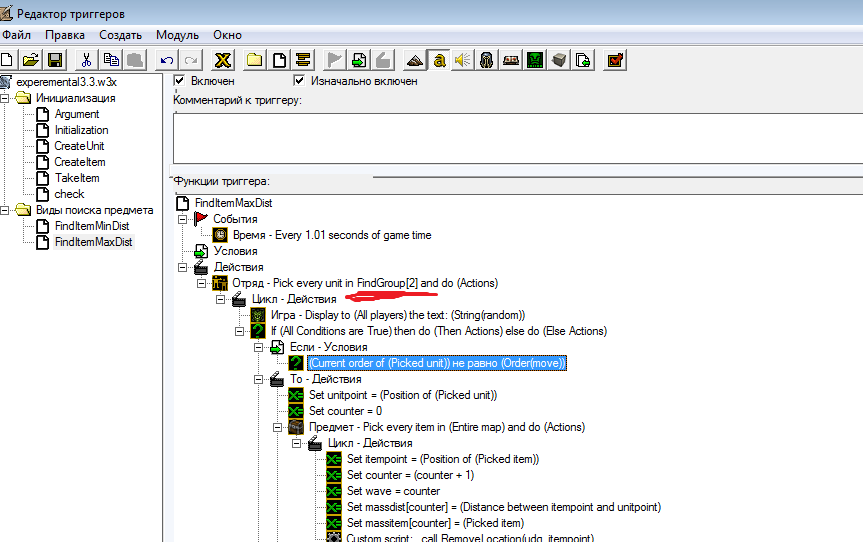Image resolution: width=863 pixels, height=542 pixels.
Task: Select Set counter = (counter + 1)
Action: (x=411, y=475)
